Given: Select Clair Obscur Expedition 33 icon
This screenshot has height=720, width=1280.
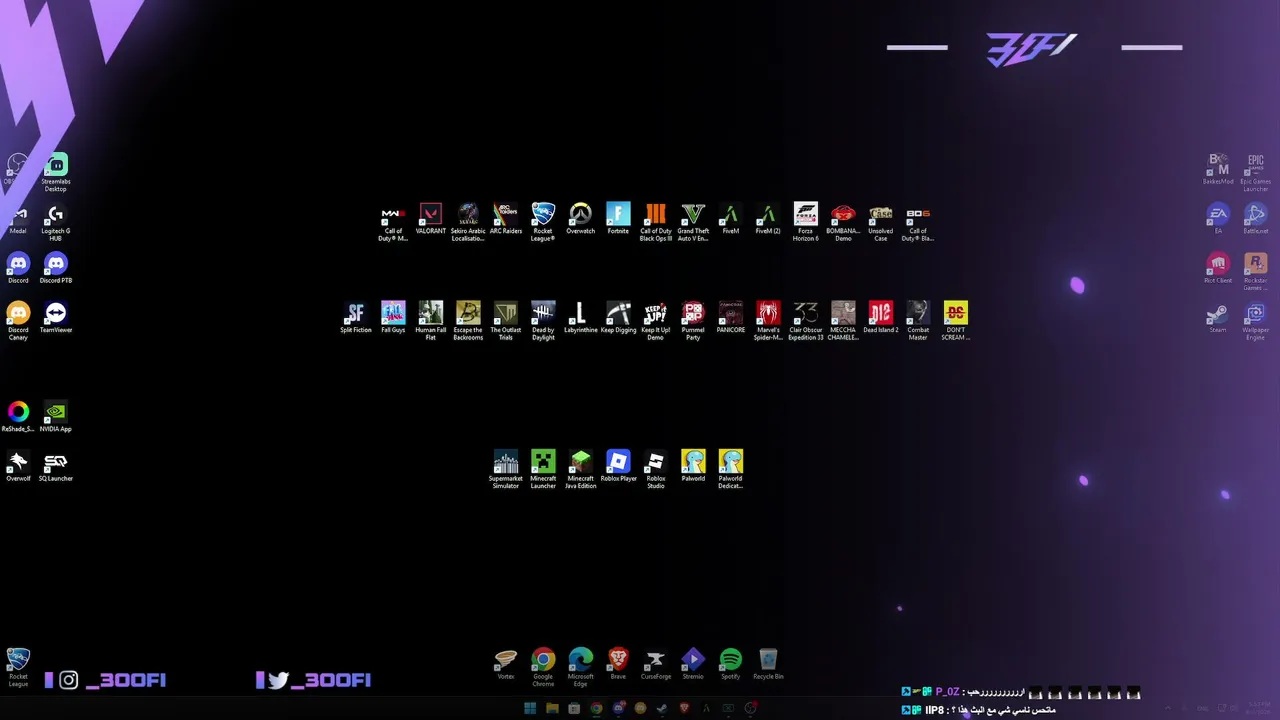Looking at the screenshot, I should pyautogui.click(x=806, y=322).
